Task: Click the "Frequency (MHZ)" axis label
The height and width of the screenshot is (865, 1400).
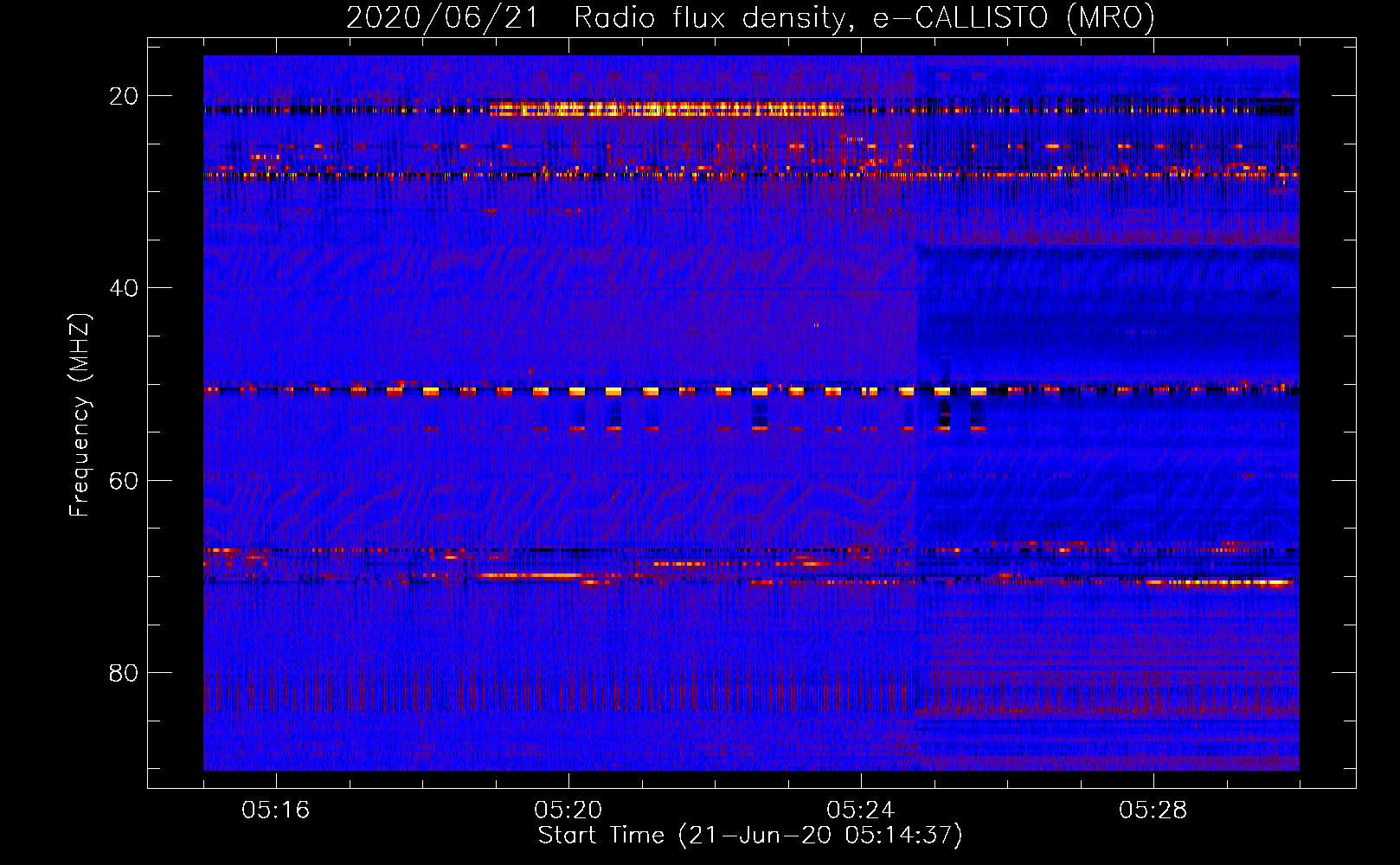Action: click(80, 415)
